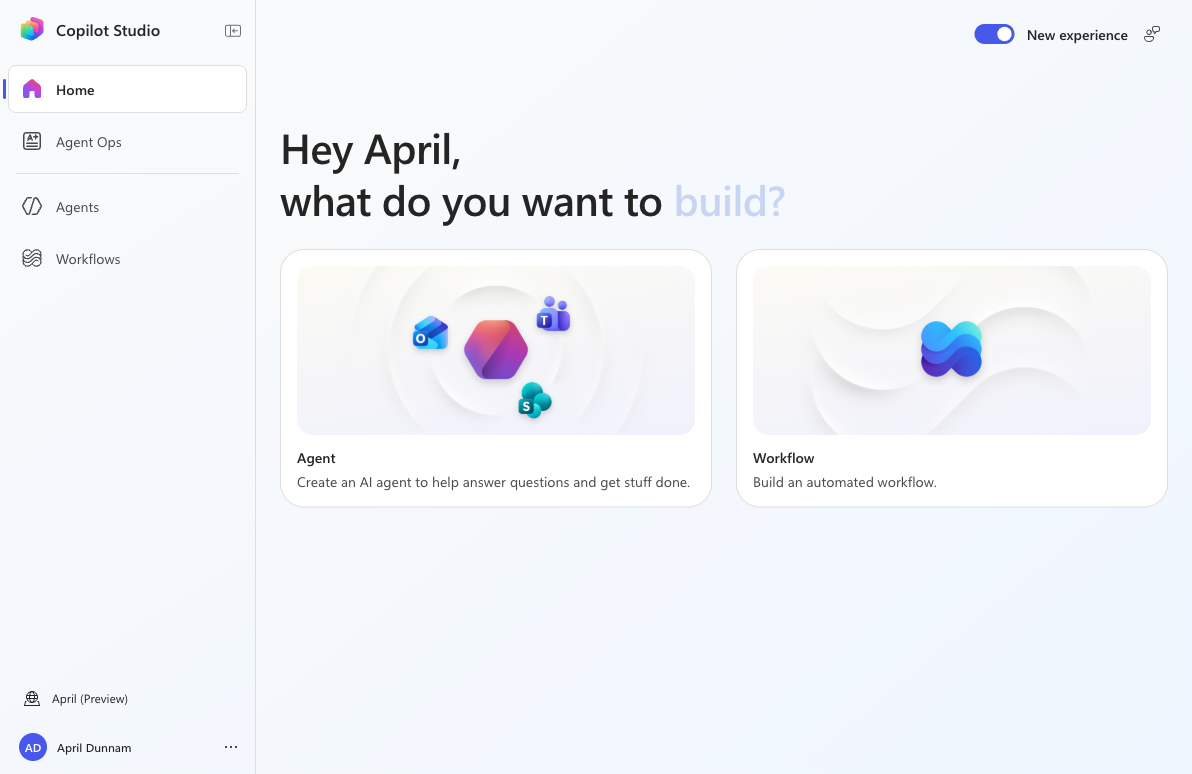
Task: Open Agent Ops page
Action: [128, 141]
